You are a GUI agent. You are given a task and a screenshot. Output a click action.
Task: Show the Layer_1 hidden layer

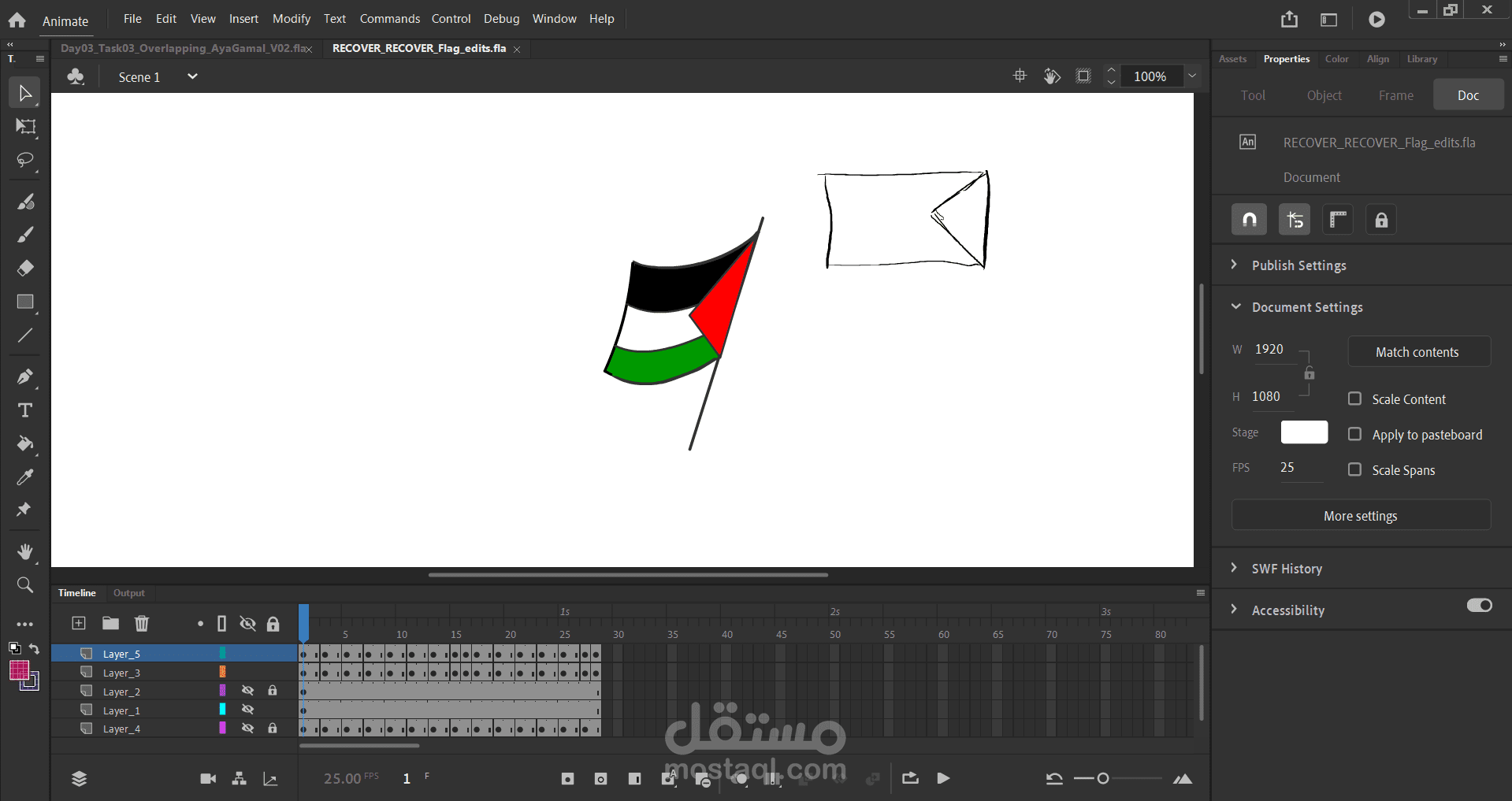coord(247,710)
